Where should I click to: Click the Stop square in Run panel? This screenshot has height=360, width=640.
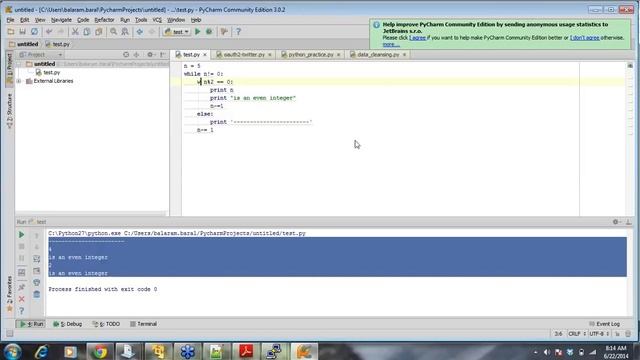pyautogui.click(x=21, y=247)
